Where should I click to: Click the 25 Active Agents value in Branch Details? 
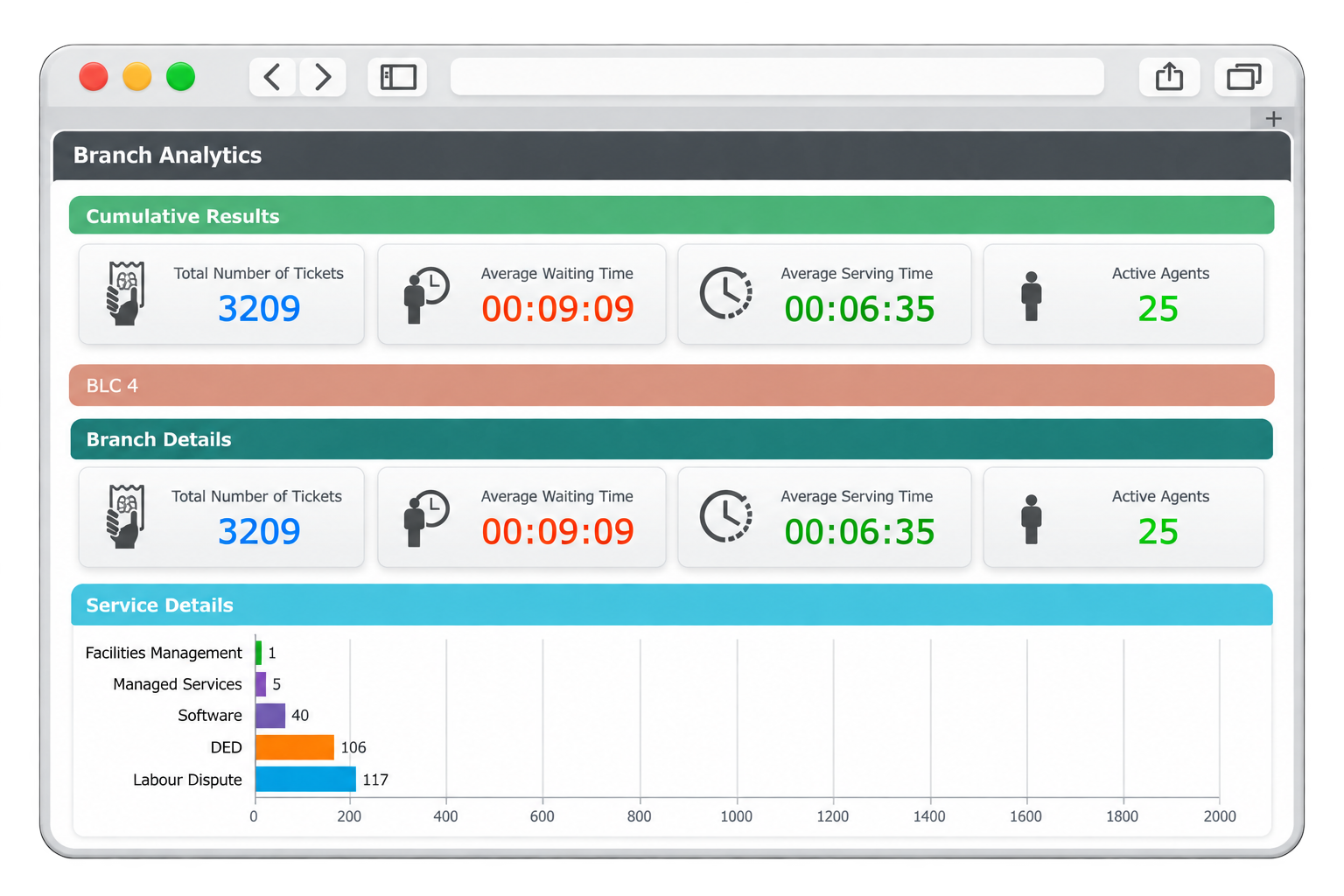click(1158, 532)
